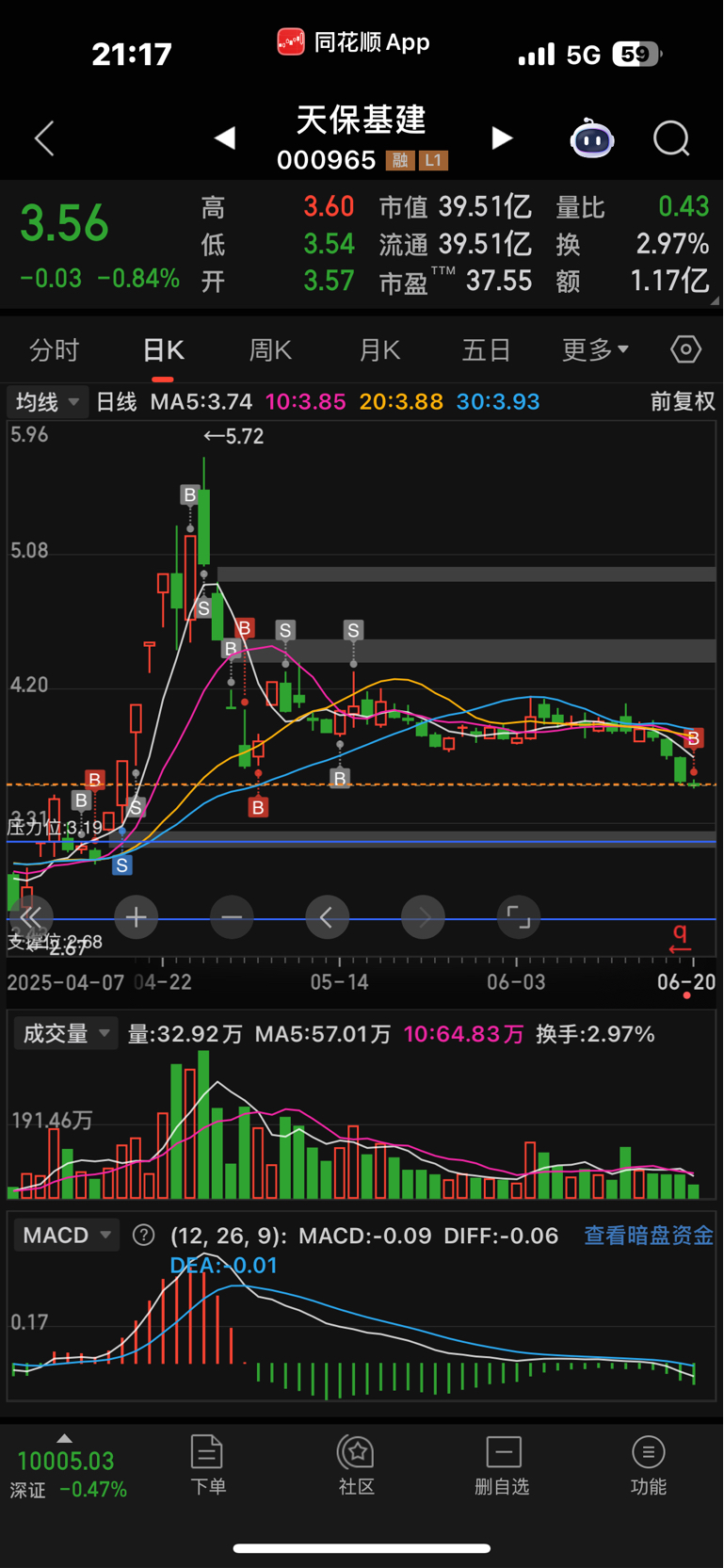
Task: Tap 同花顺 App return link
Action: pyautogui.click(x=354, y=42)
